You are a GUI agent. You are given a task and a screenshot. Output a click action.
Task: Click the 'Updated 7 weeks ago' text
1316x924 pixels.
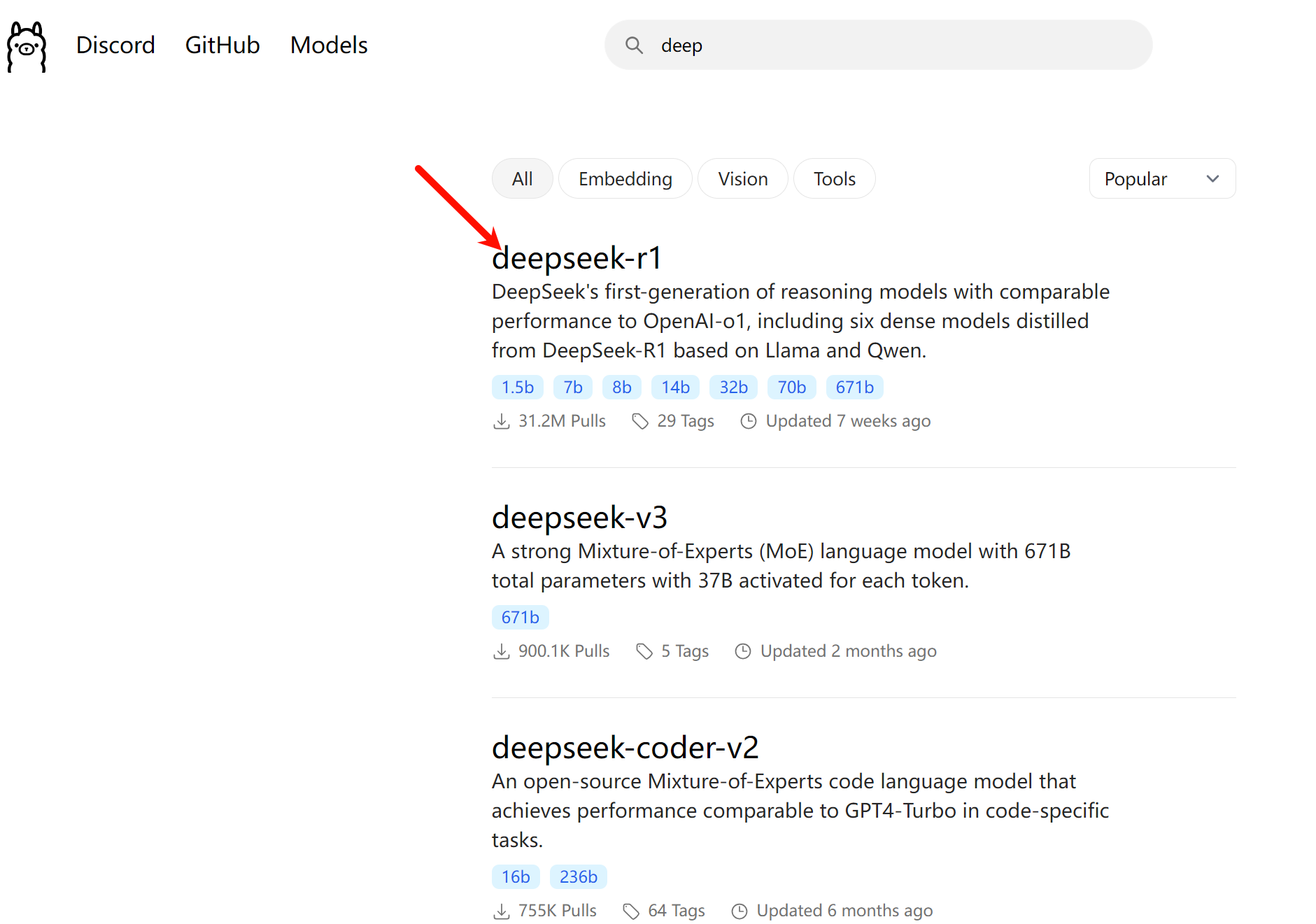(848, 421)
